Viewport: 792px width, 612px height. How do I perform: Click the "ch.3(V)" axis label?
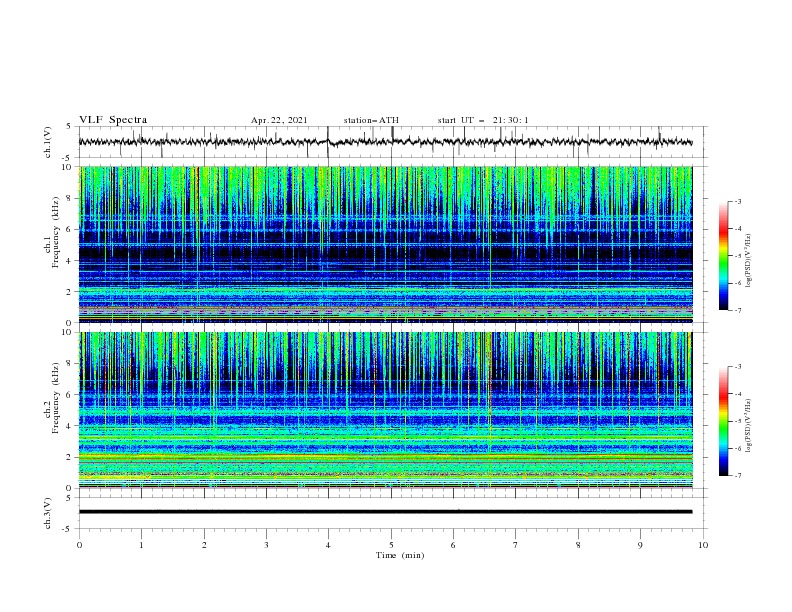coord(48,513)
